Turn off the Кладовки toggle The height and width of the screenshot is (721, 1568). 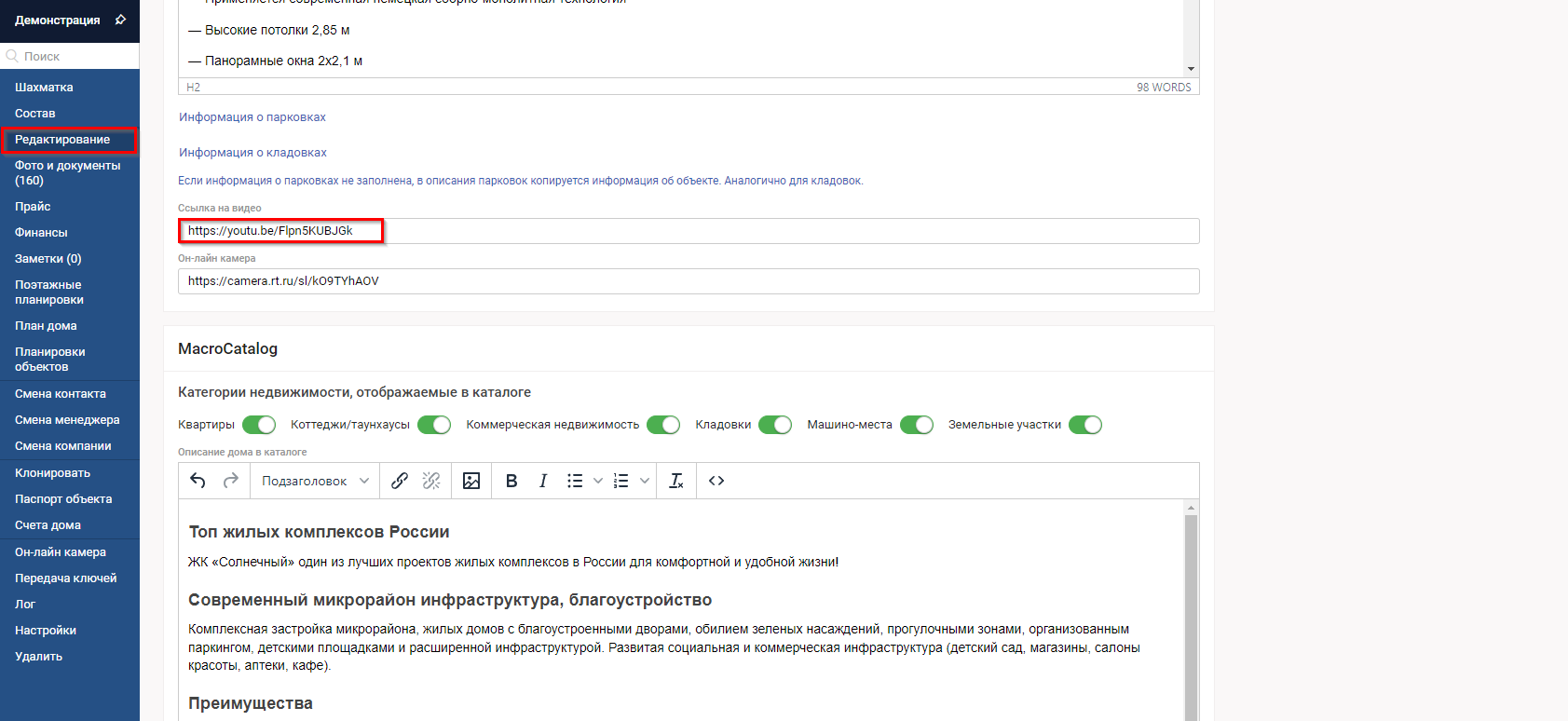(775, 425)
